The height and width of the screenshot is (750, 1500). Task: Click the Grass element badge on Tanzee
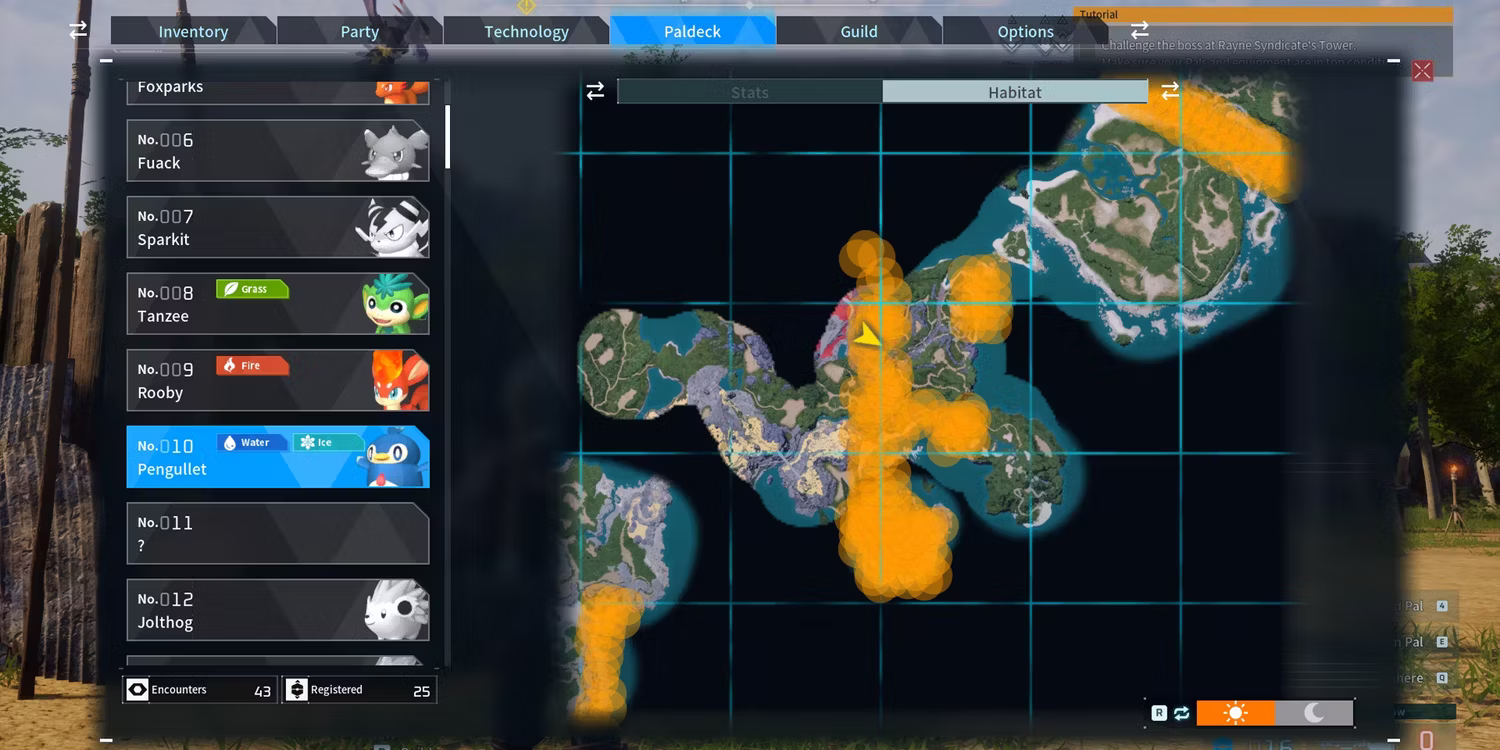click(253, 289)
